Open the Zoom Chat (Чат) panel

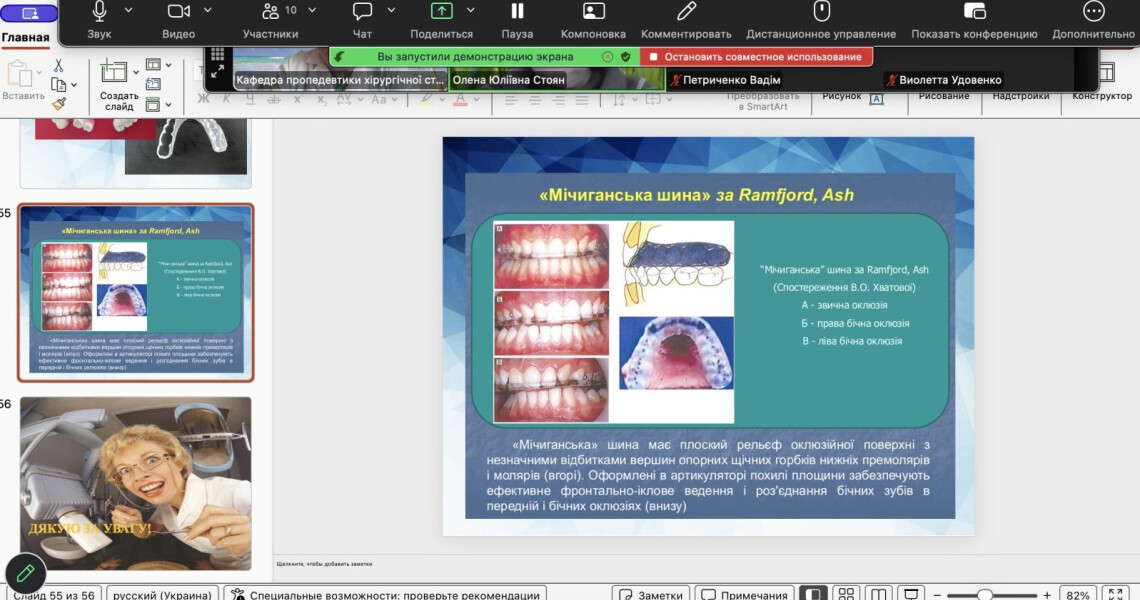[x=362, y=12]
